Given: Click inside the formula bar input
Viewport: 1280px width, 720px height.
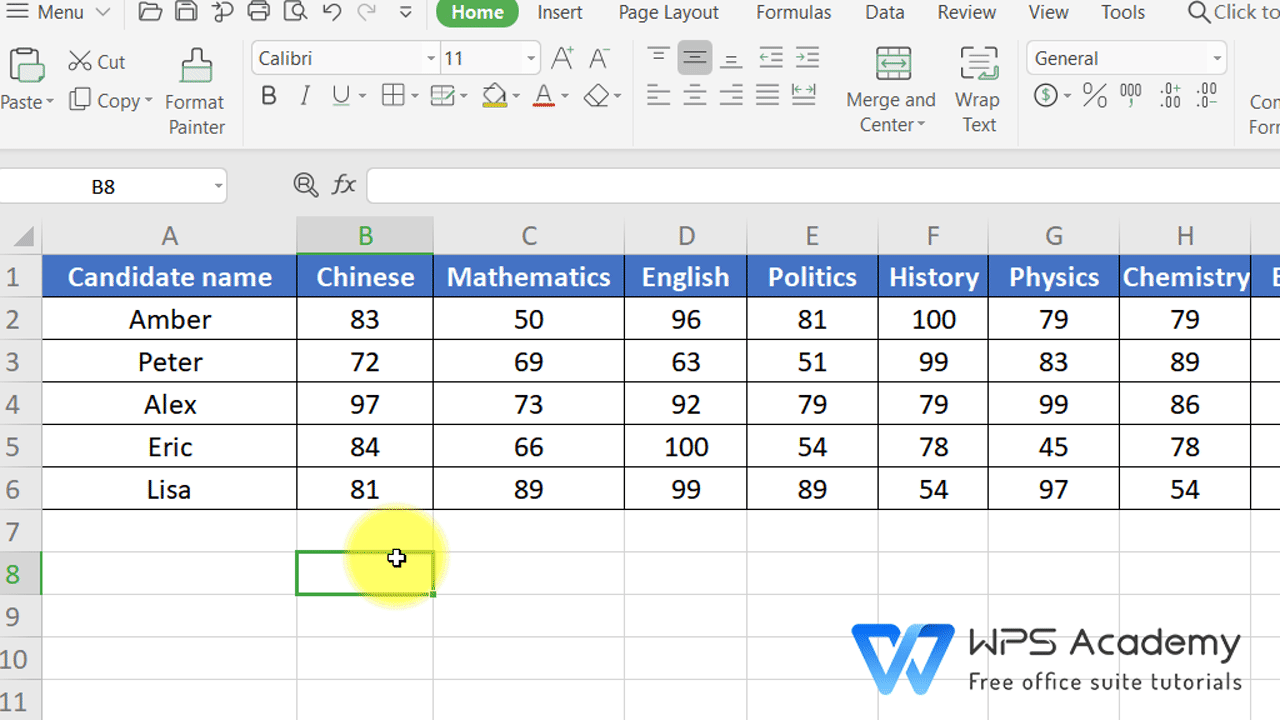Looking at the screenshot, I should pos(823,185).
